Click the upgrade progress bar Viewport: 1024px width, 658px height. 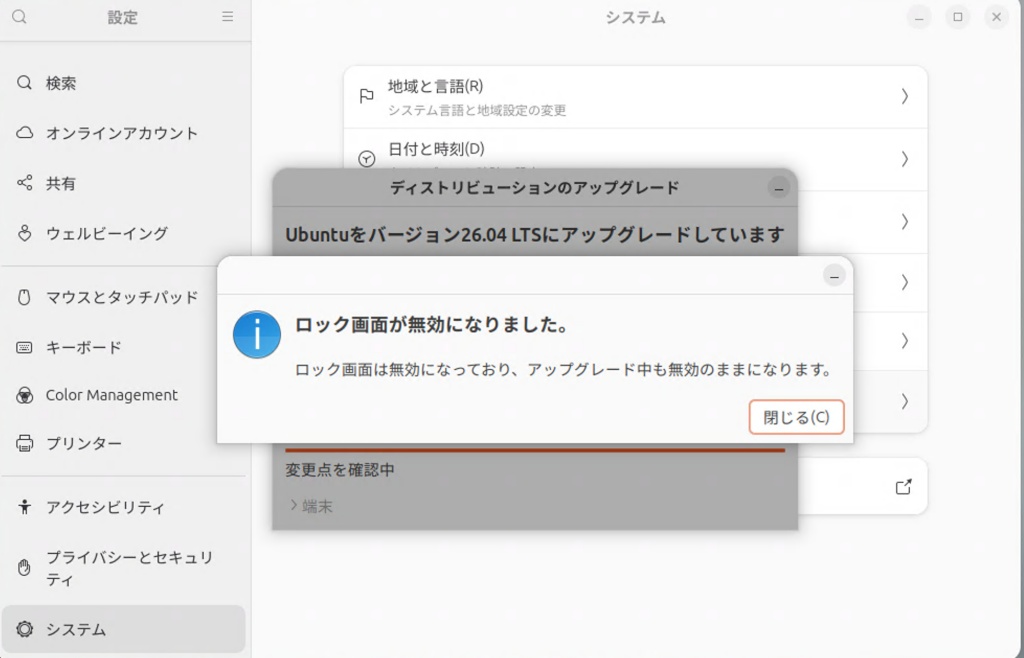tap(535, 450)
